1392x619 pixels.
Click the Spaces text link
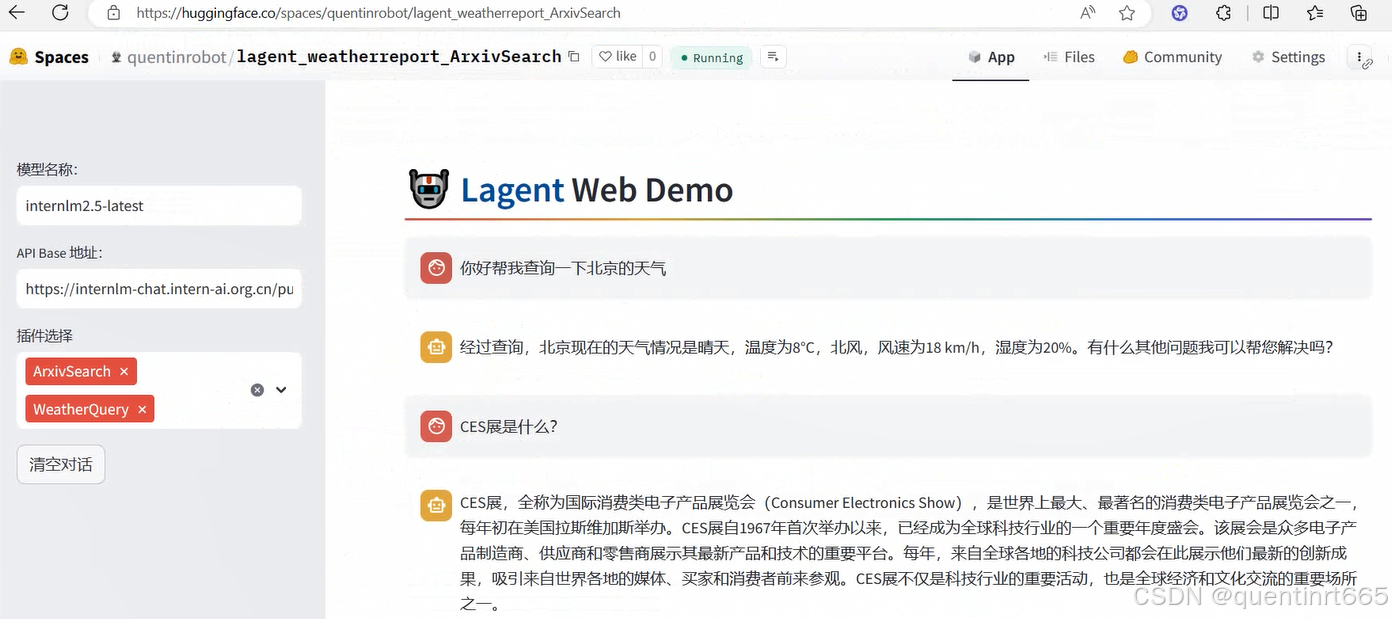pyautogui.click(x=62, y=57)
